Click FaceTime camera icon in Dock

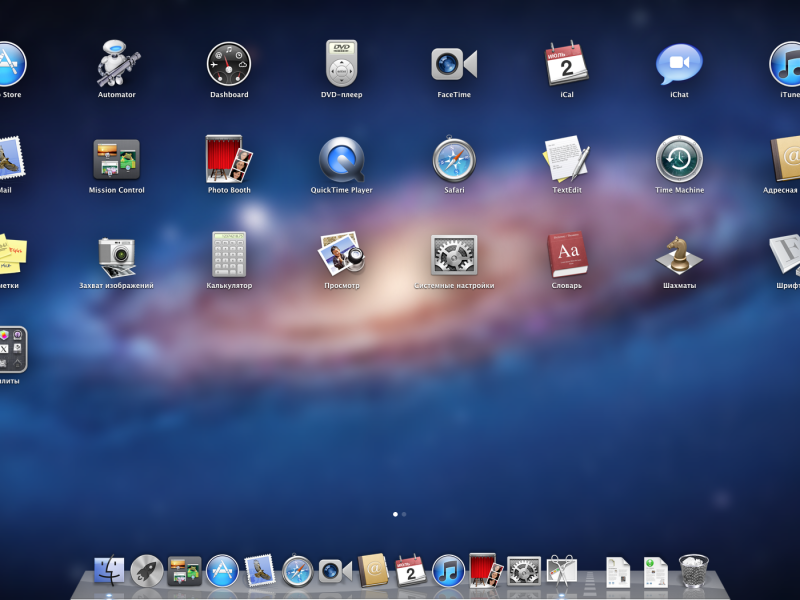point(335,571)
